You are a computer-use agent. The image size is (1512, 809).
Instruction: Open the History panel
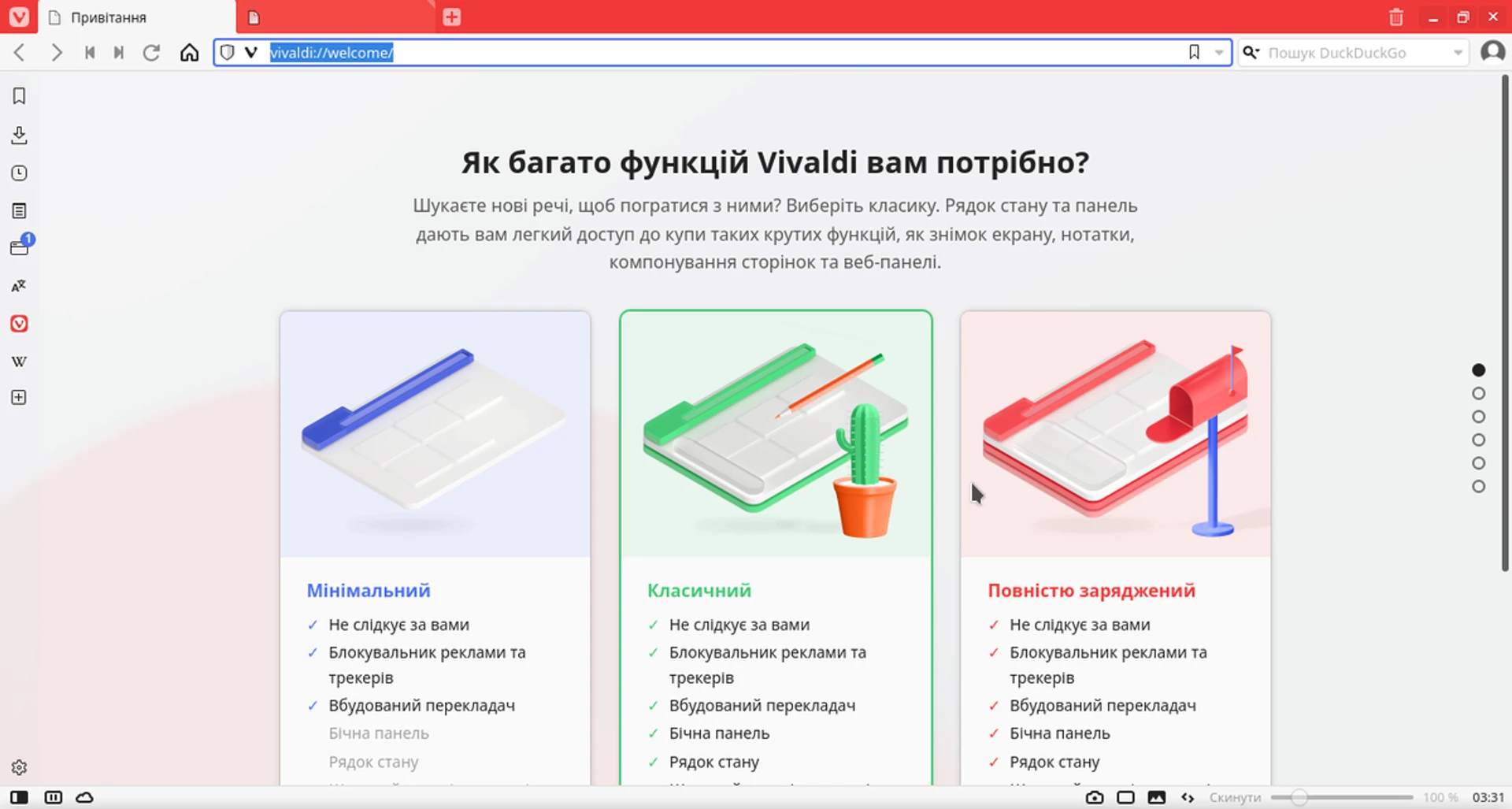pos(19,173)
